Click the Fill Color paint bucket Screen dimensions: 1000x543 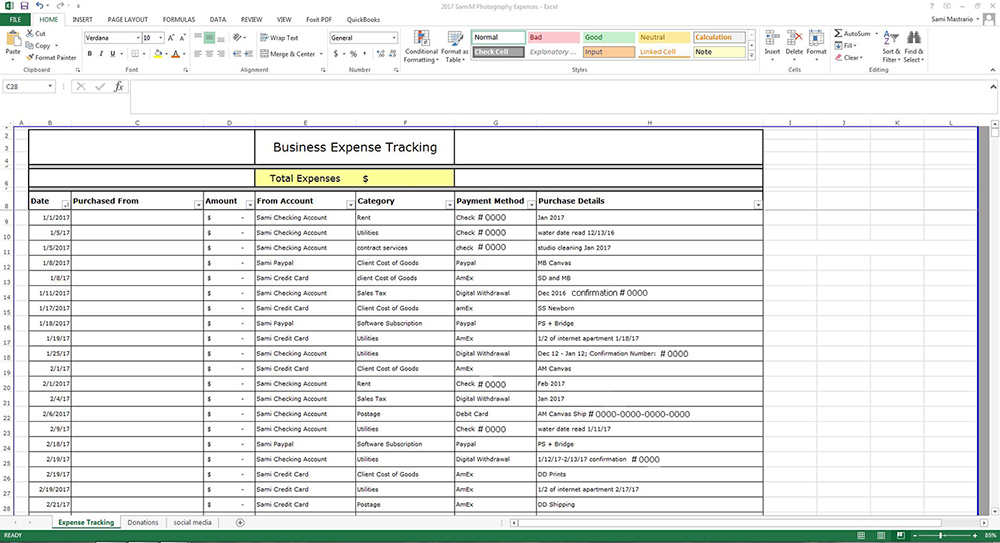coord(158,54)
